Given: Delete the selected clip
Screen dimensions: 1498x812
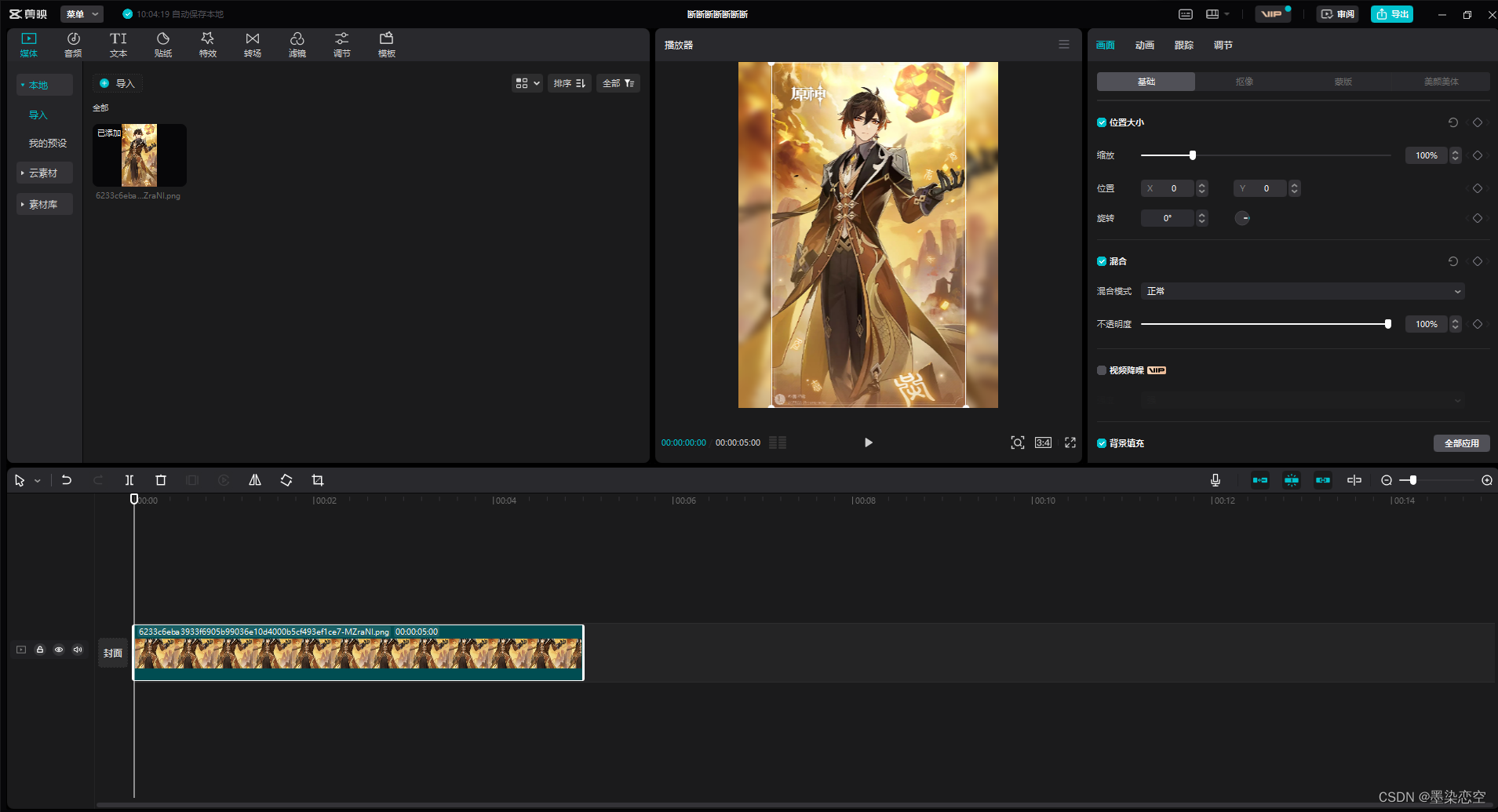Looking at the screenshot, I should click(161, 480).
